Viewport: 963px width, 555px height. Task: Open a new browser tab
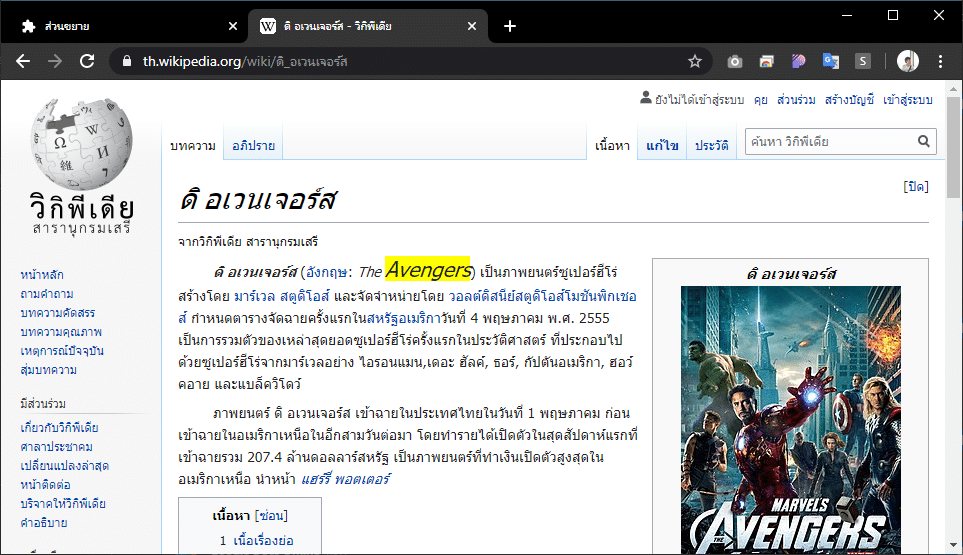(x=510, y=26)
